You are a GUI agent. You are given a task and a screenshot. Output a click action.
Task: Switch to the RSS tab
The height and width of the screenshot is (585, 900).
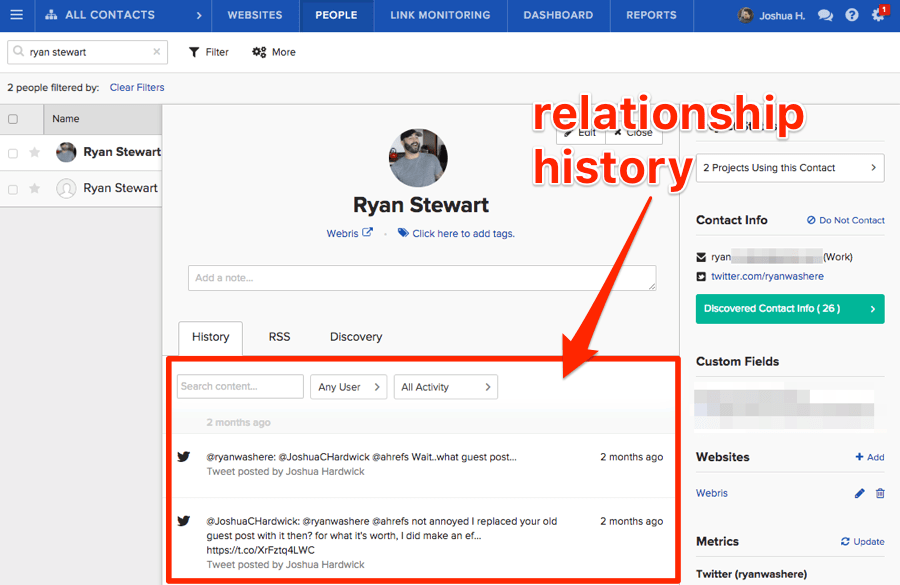click(279, 337)
